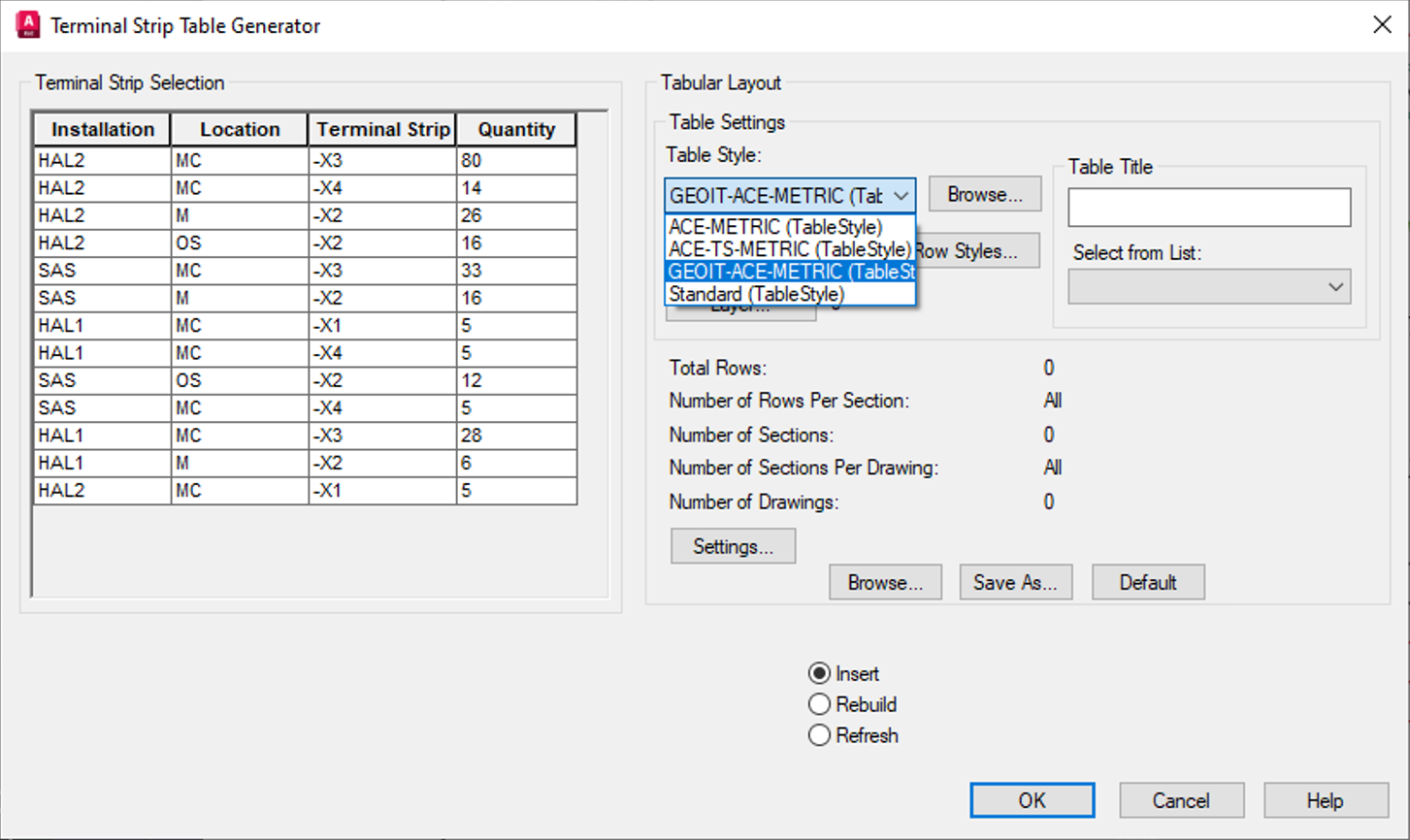
Task: Select the HAL1 MC -X4 row
Action: click(x=306, y=353)
